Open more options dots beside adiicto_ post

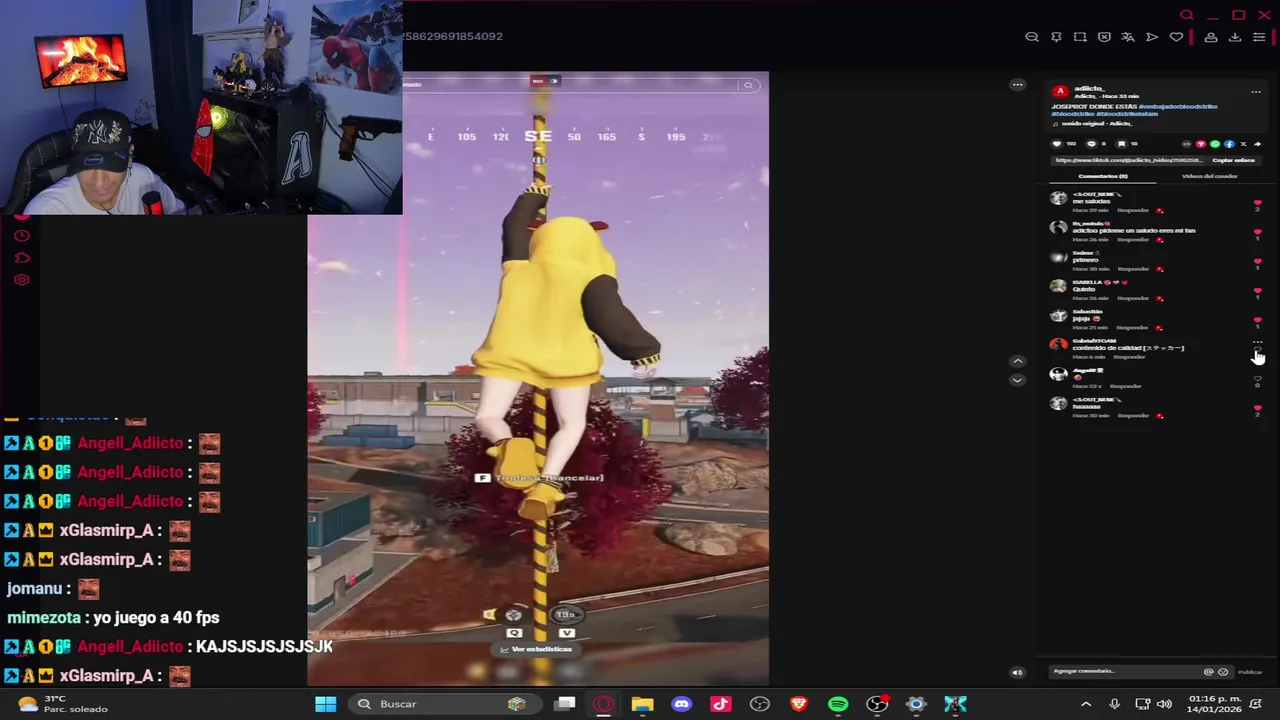(1256, 92)
